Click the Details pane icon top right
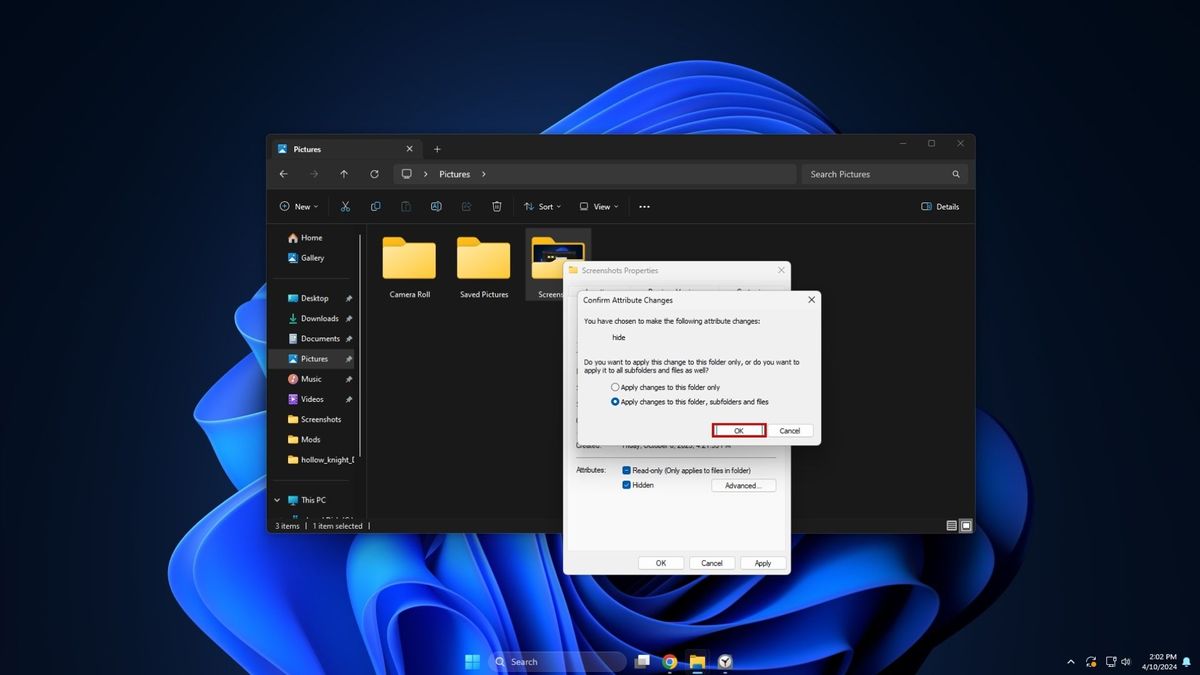Image resolution: width=1200 pixels, height=675 pixels. 938,206
